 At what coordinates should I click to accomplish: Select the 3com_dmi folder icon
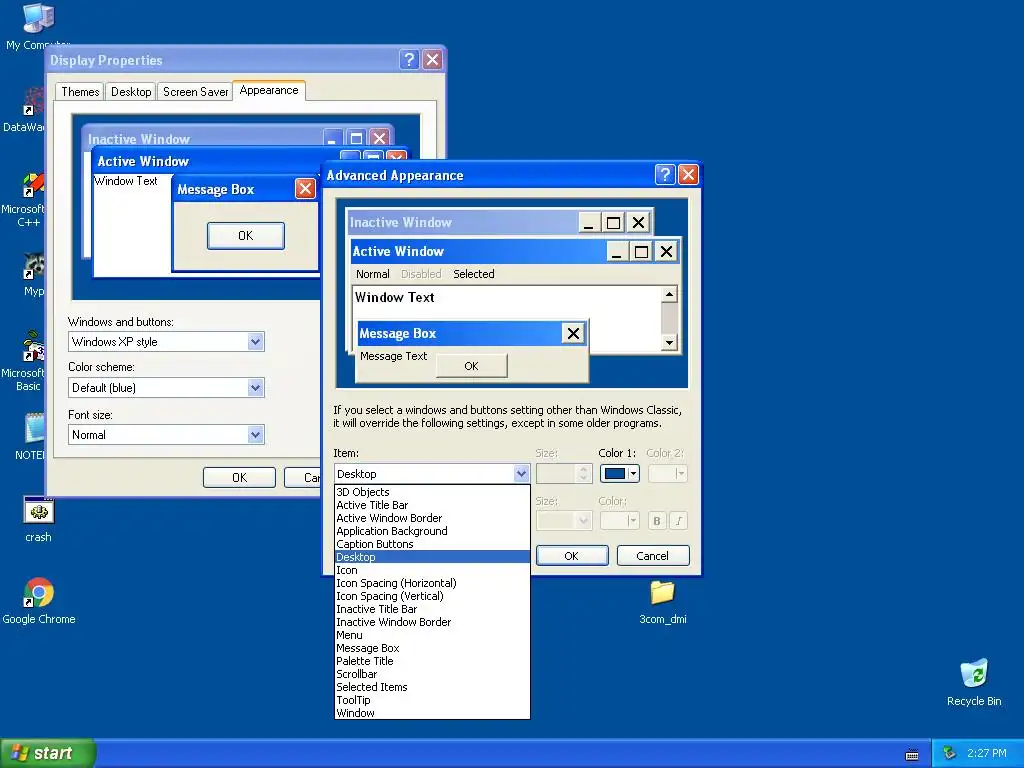click(662, 592)
